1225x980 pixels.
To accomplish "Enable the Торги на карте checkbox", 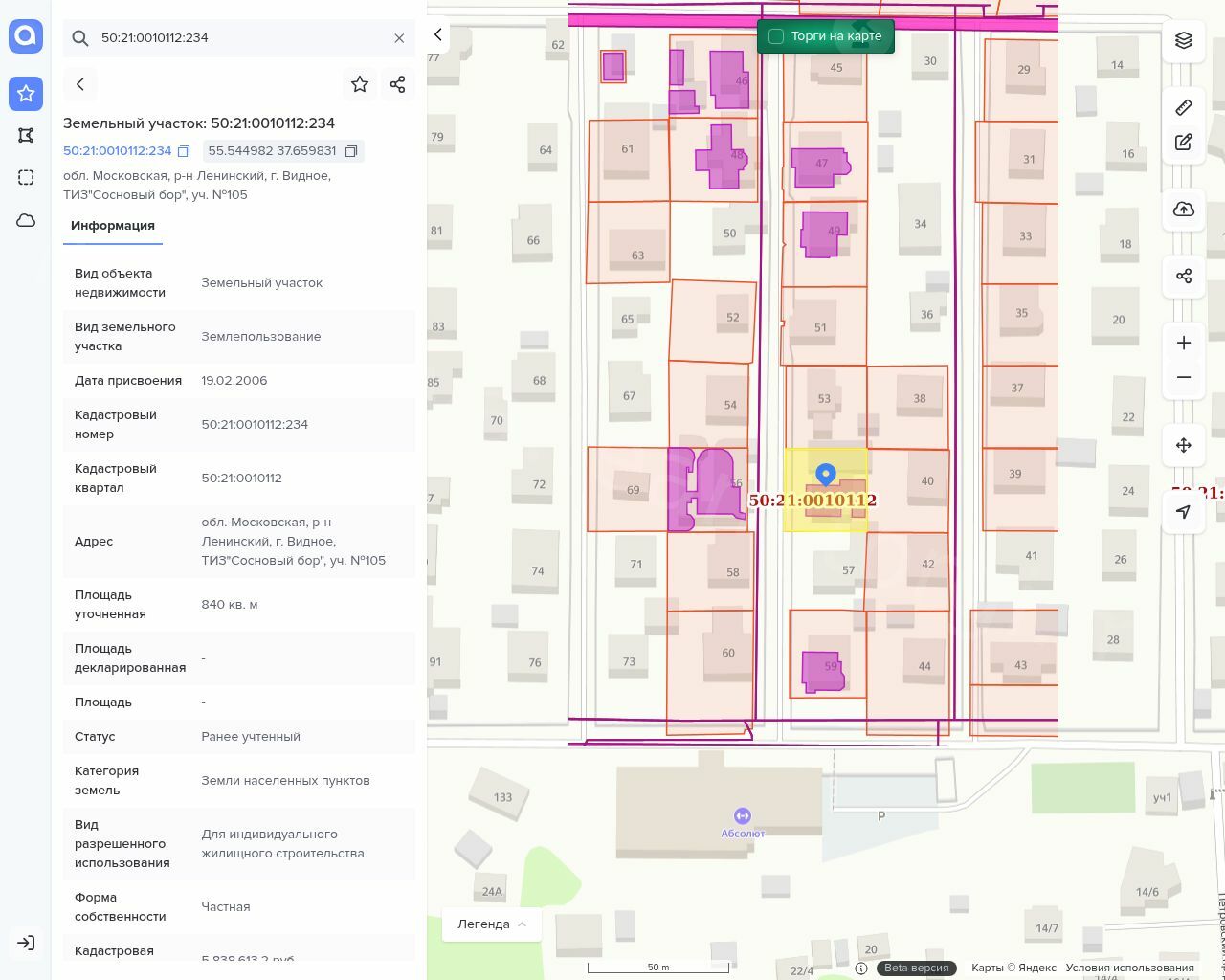I will tap(776, 36).
